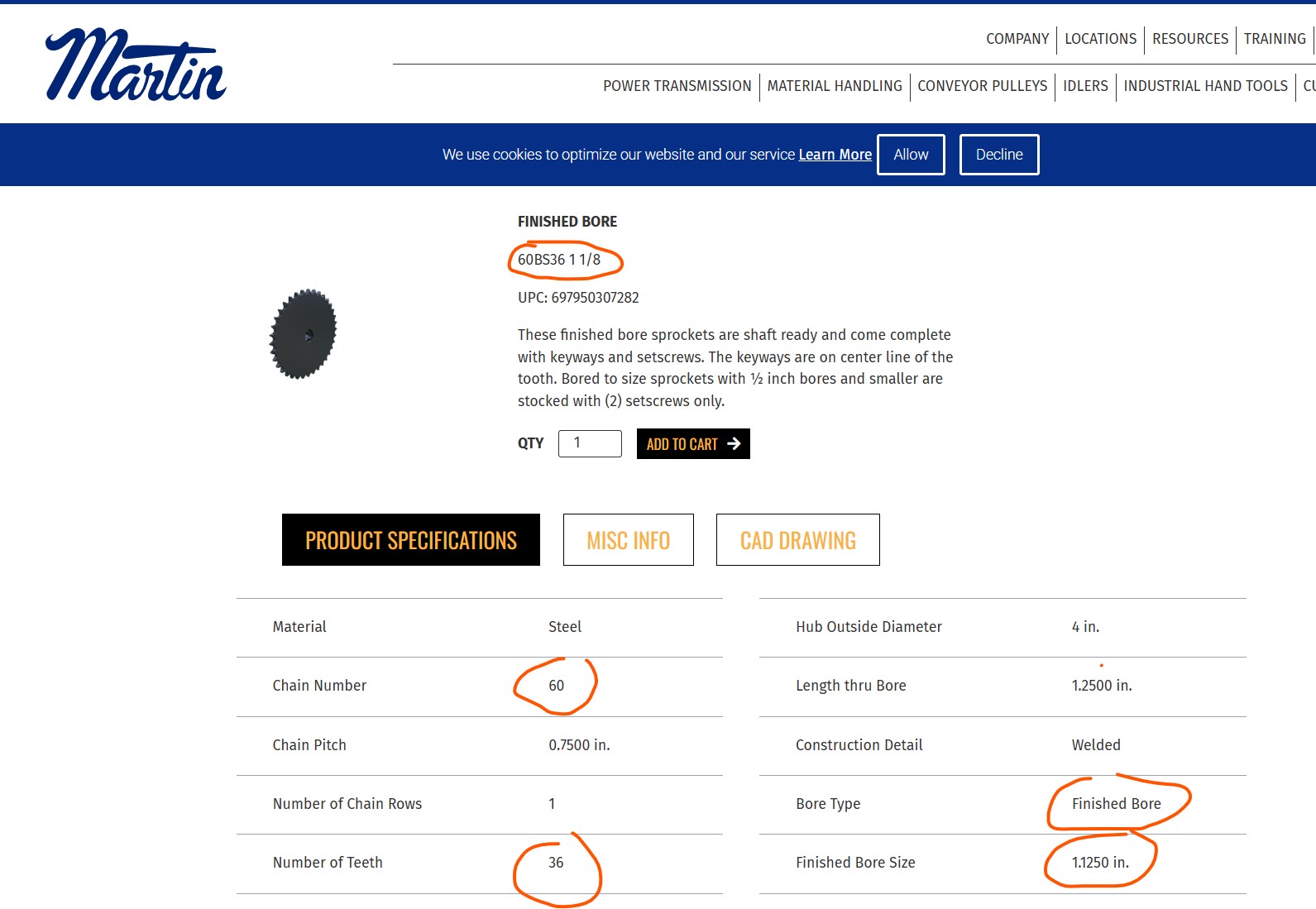This screenshot has height=909, width=1316.
Task: Click the Martin logo
Action: point(136,66)
